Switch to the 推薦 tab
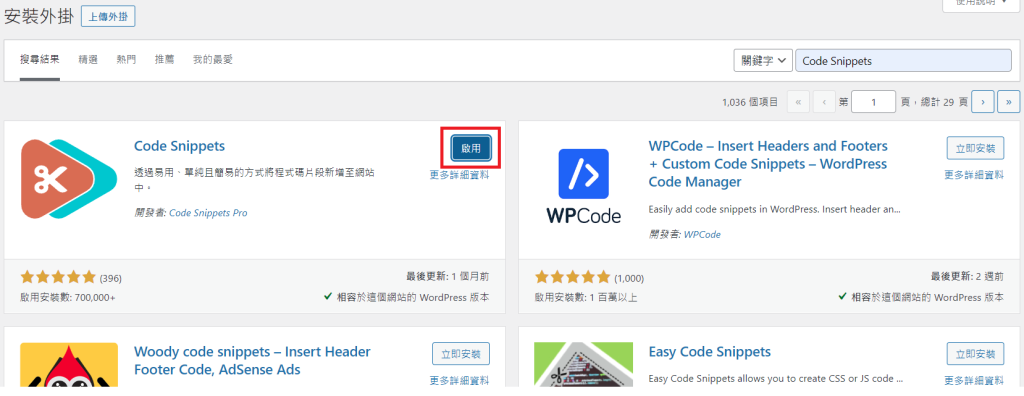 165,59
